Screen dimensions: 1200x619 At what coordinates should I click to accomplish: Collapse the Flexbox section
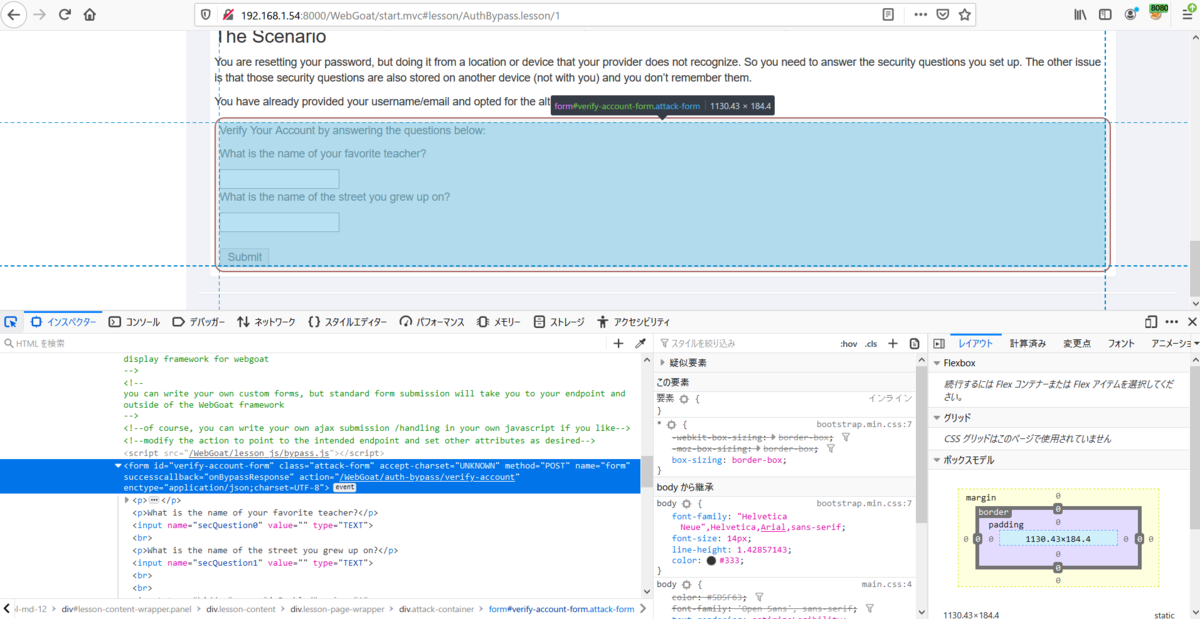click(x=937, y=363)
